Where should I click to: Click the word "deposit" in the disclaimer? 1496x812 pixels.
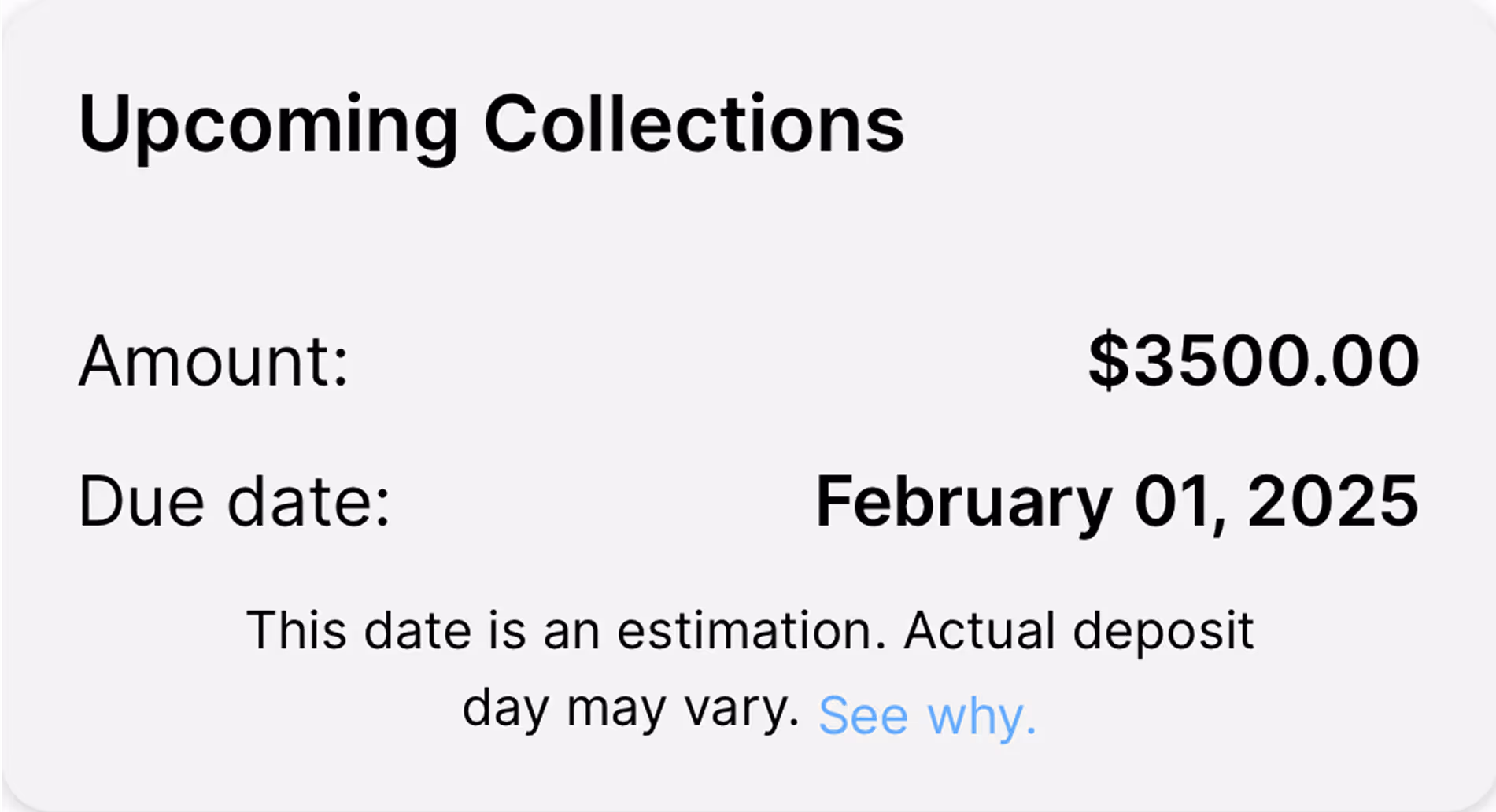pos(1162,632)
